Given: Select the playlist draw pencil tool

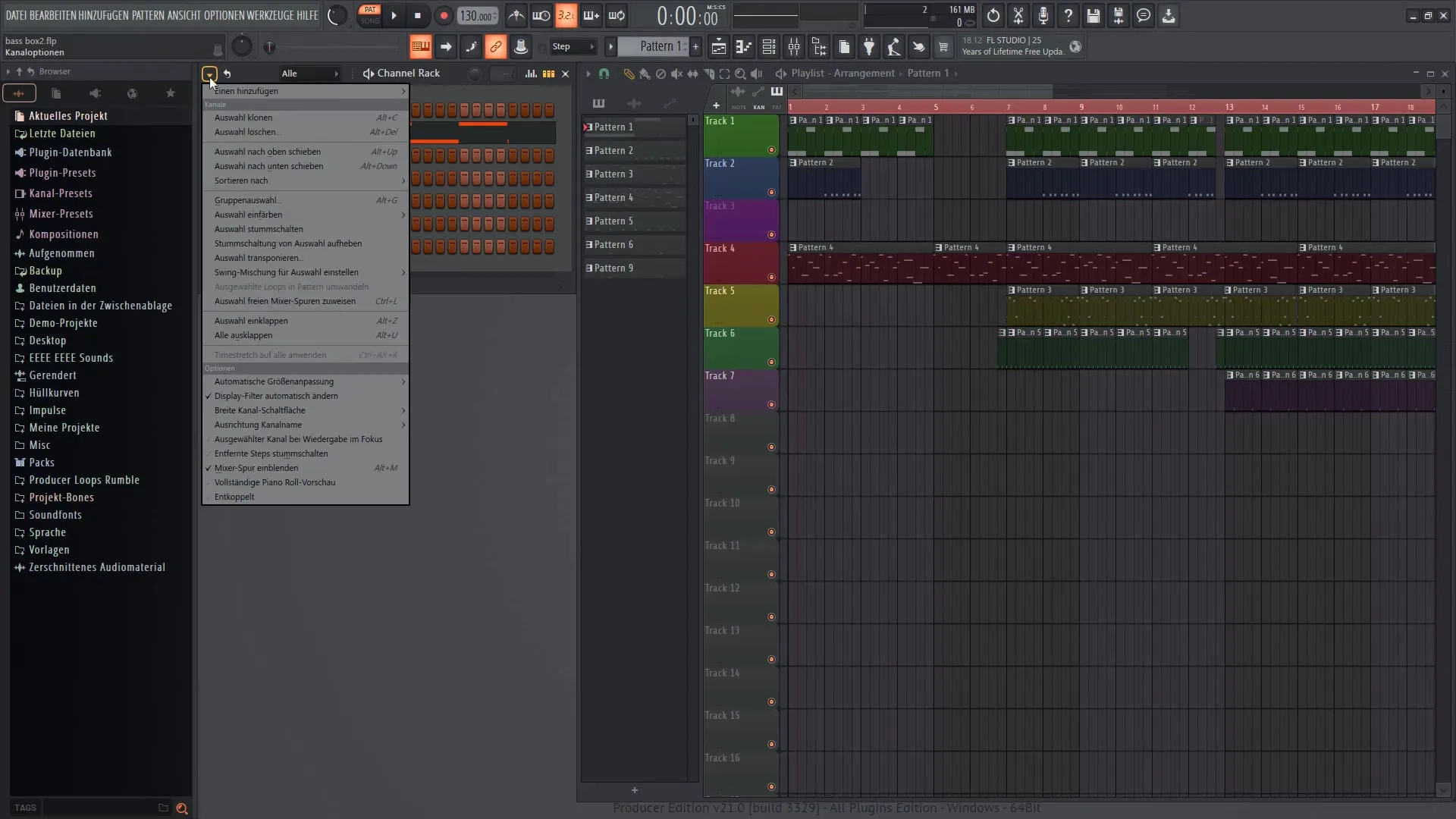Looking at the screenshot, I should point(629,74).
